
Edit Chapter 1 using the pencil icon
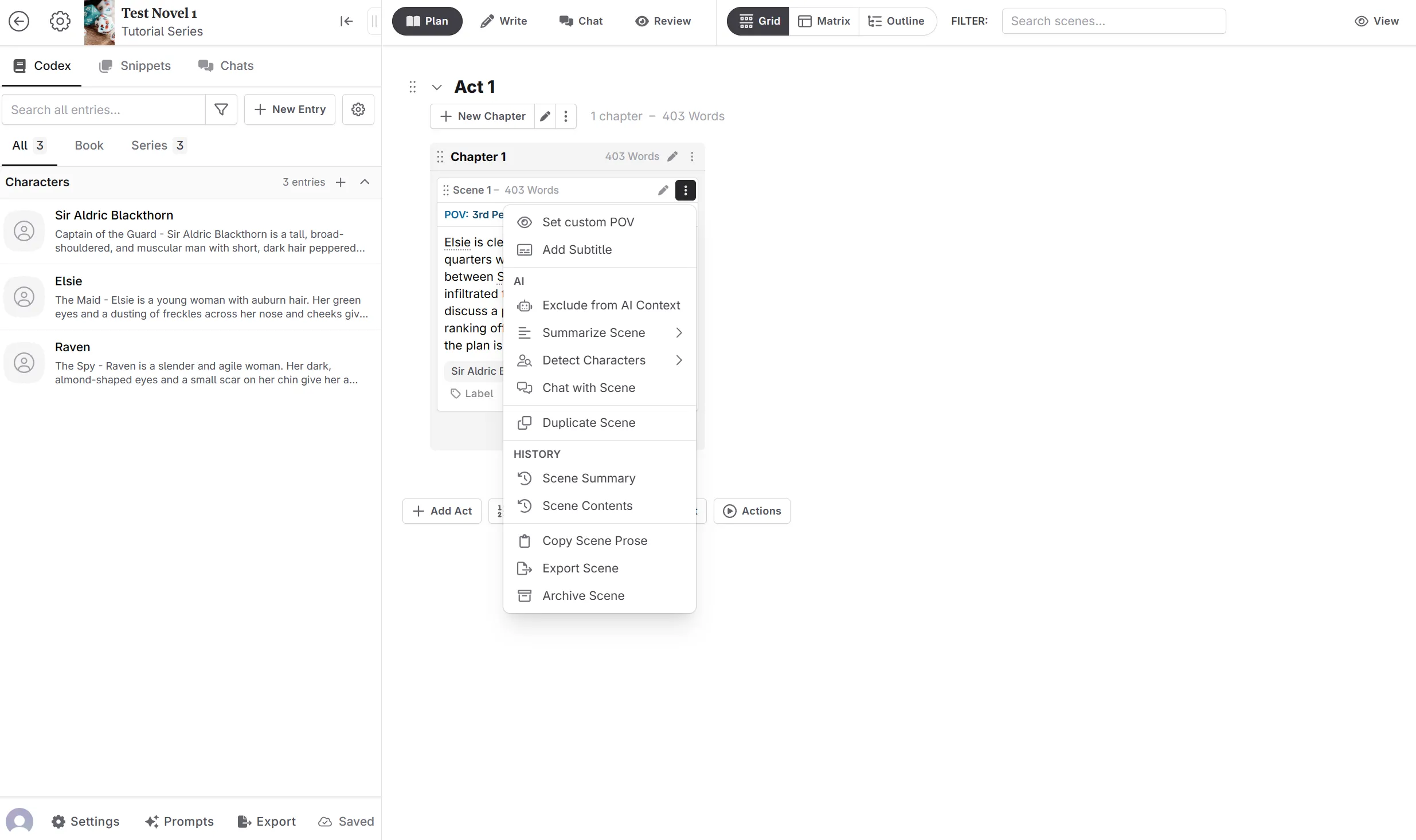click(x=673, y=156)
